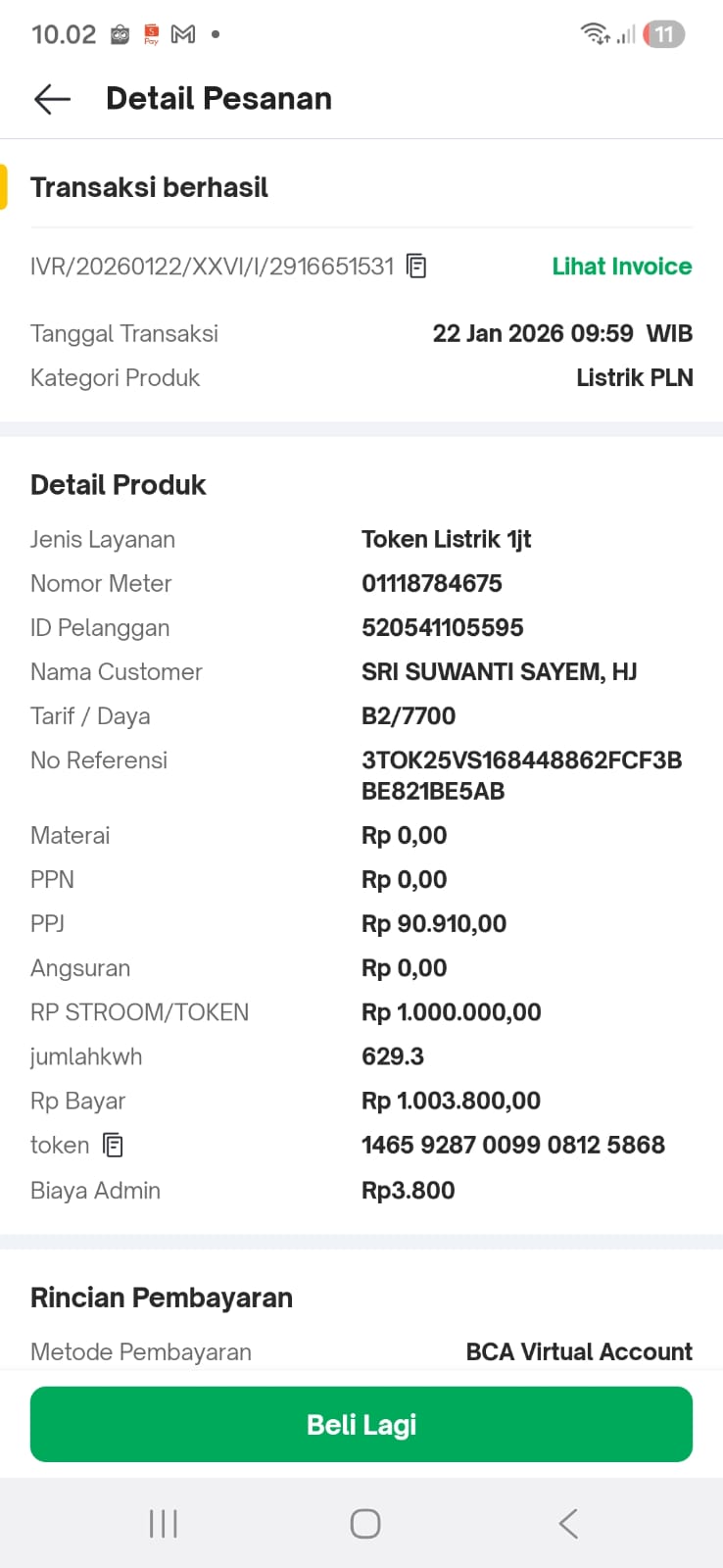
Task: Tap the Gmail notification icon
Action: coord(183,34)
